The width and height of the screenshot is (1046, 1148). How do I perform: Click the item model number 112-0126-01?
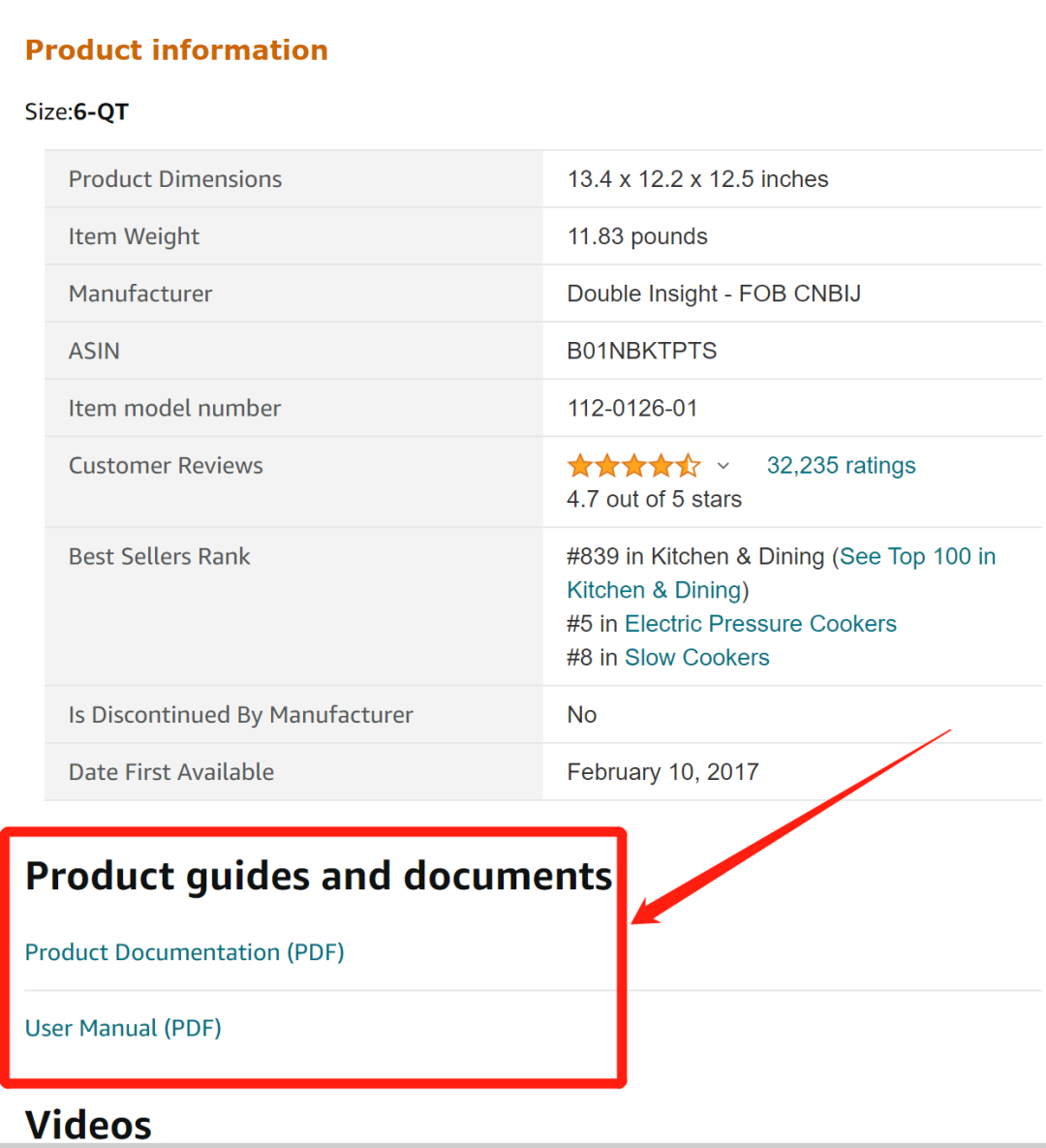tap(632, 408)
